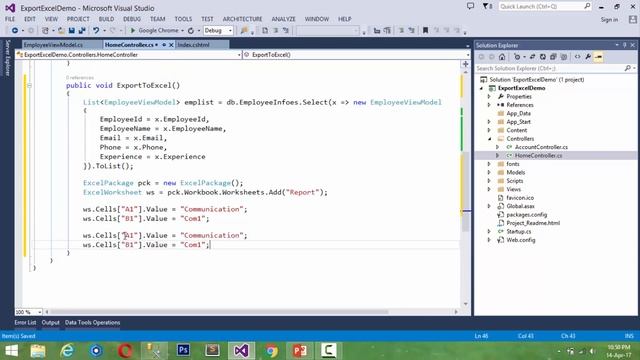The image size is (640, 360).
Task: Click Collapse All in Solution Explorer
Action: [553, 57]
